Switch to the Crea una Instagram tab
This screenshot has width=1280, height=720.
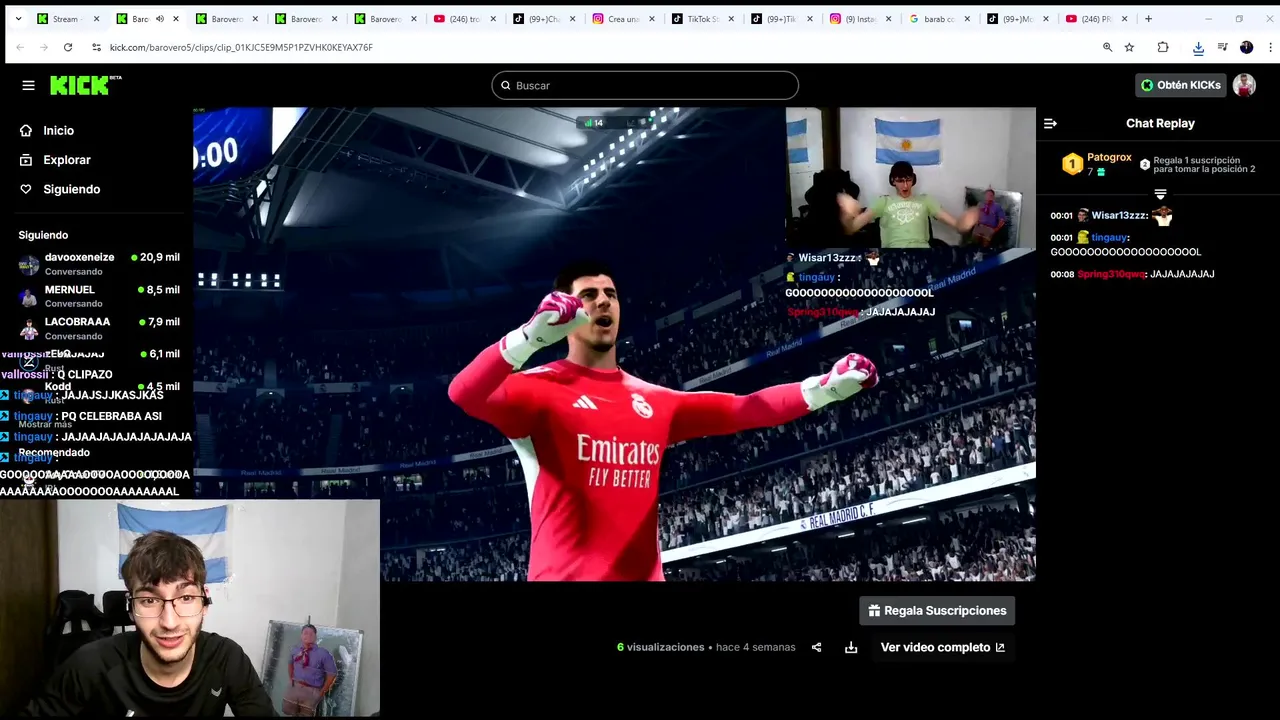click(x=625, y=19)
